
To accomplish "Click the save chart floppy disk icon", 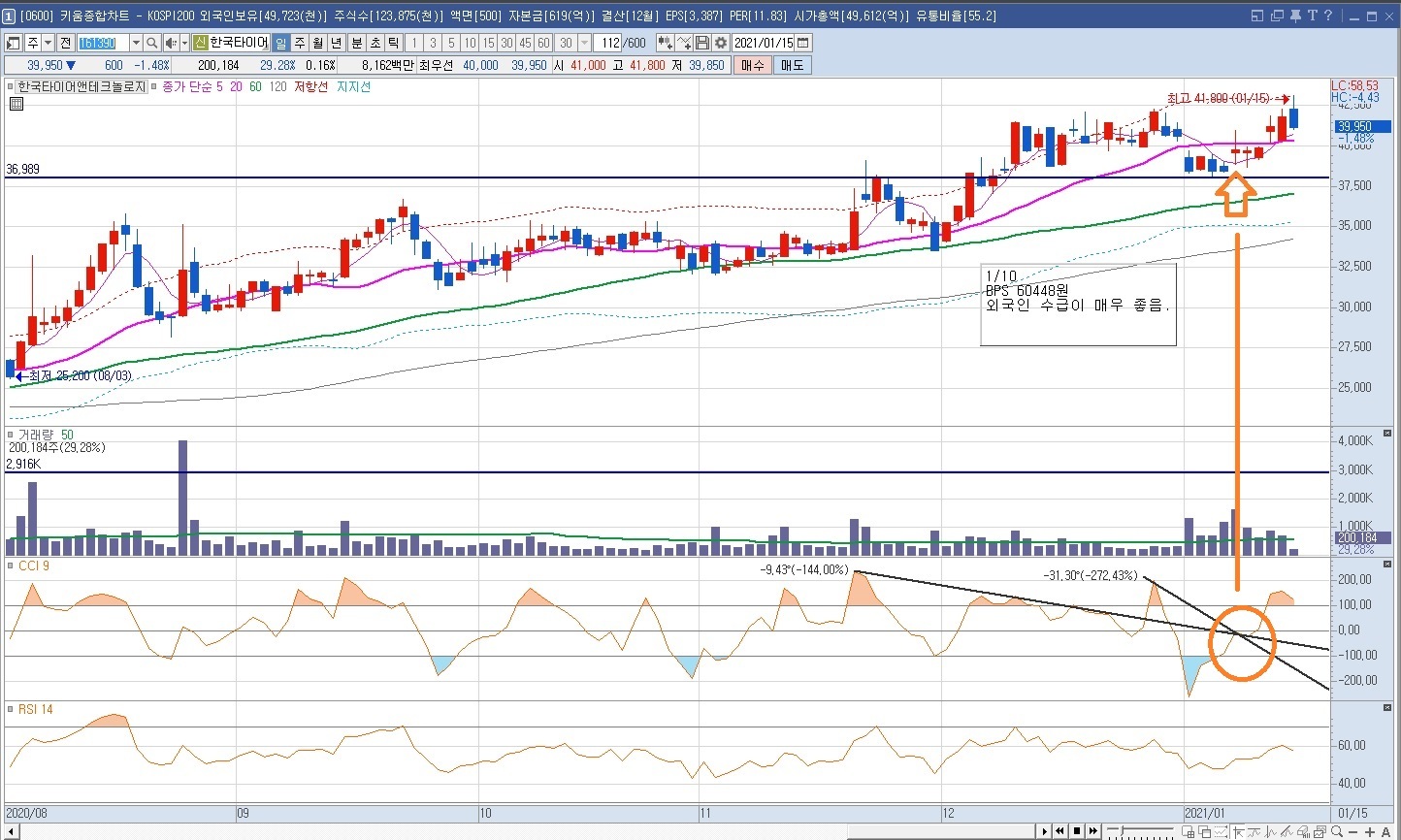I will (x=702, y=43).
